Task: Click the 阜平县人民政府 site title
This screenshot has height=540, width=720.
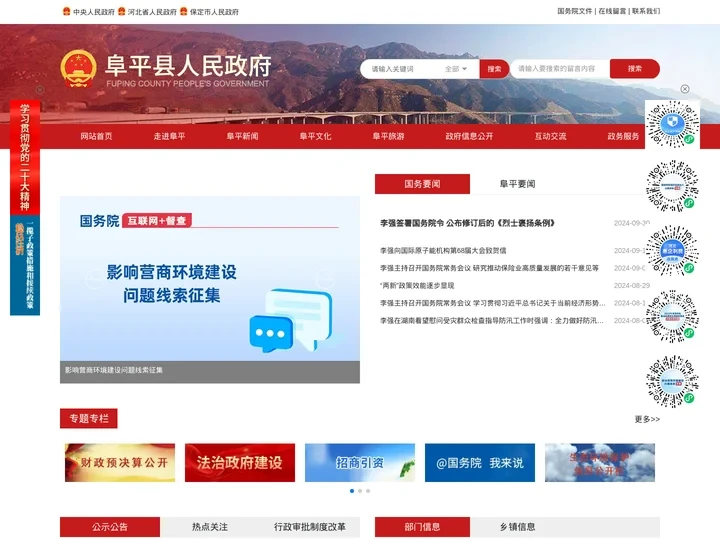Action: [188, 66]
